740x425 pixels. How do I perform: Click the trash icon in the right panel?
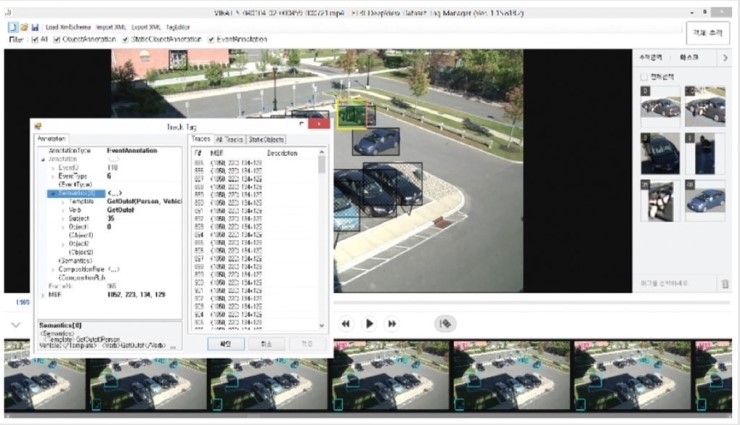pos(724,284)
